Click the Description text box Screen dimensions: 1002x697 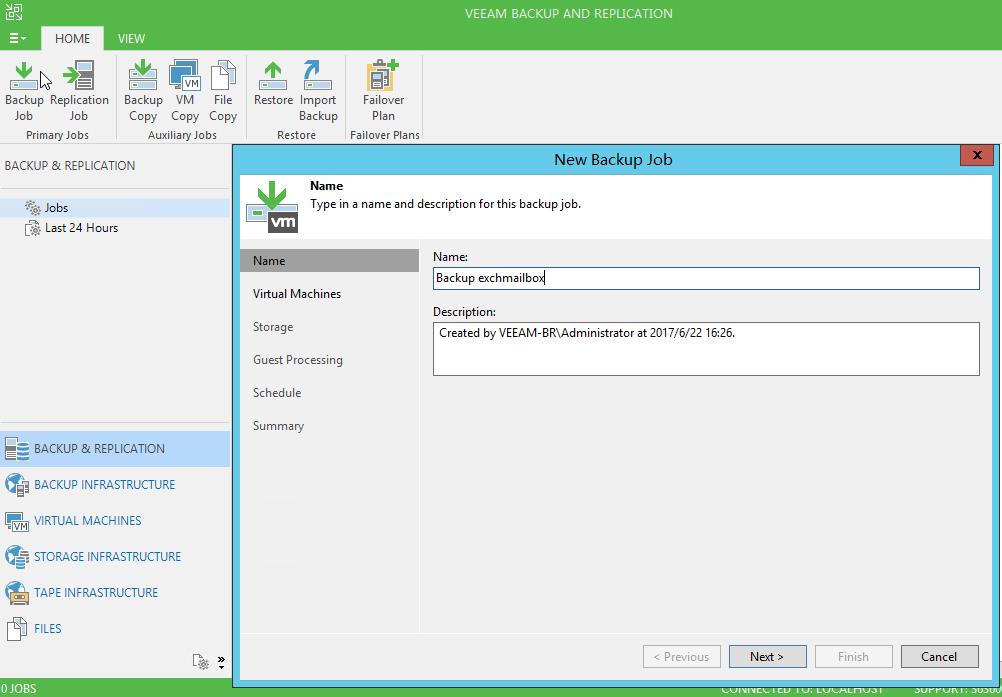[706, 349]
